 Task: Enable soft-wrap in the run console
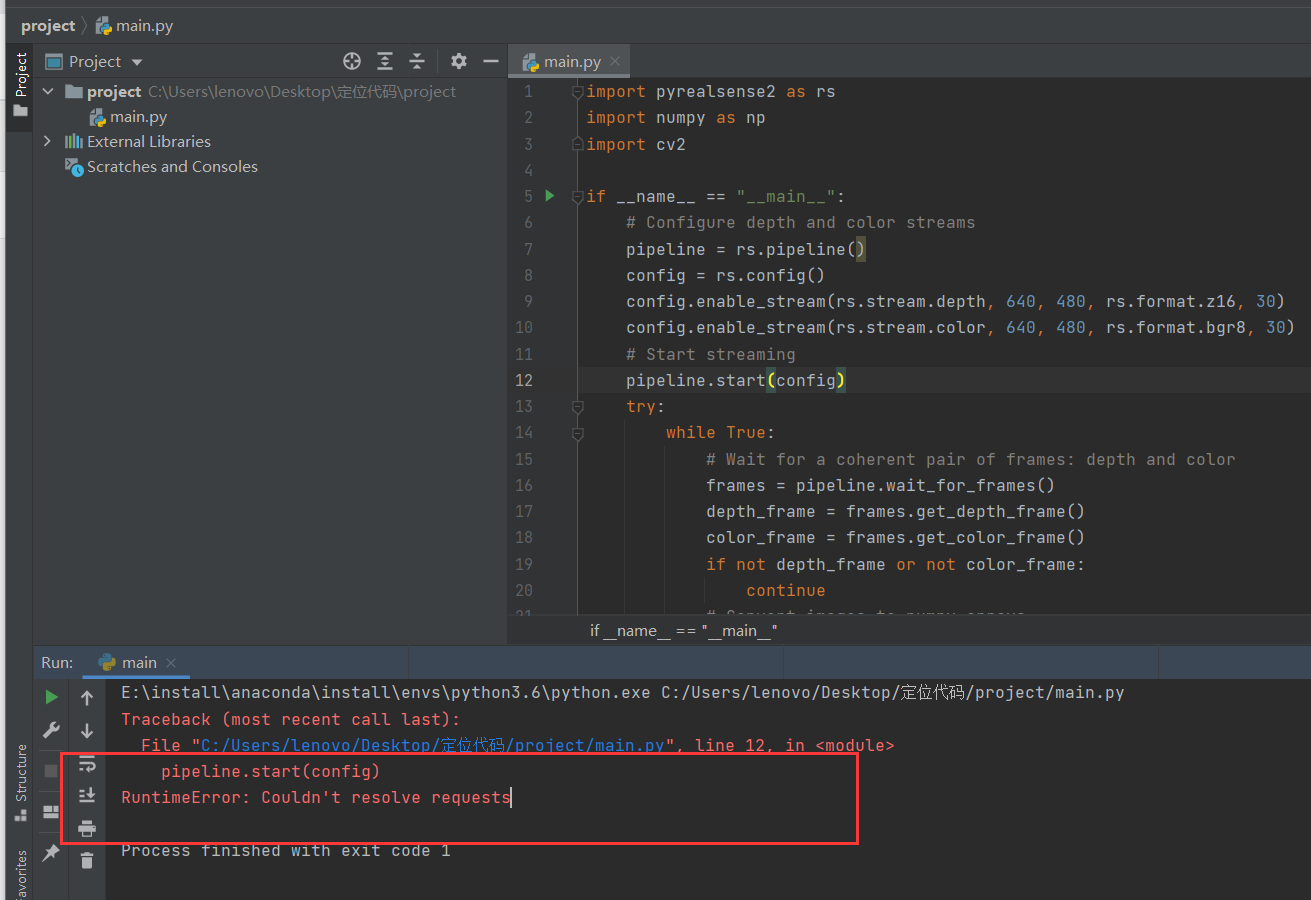pyautogui.click(x=87, y=763)
